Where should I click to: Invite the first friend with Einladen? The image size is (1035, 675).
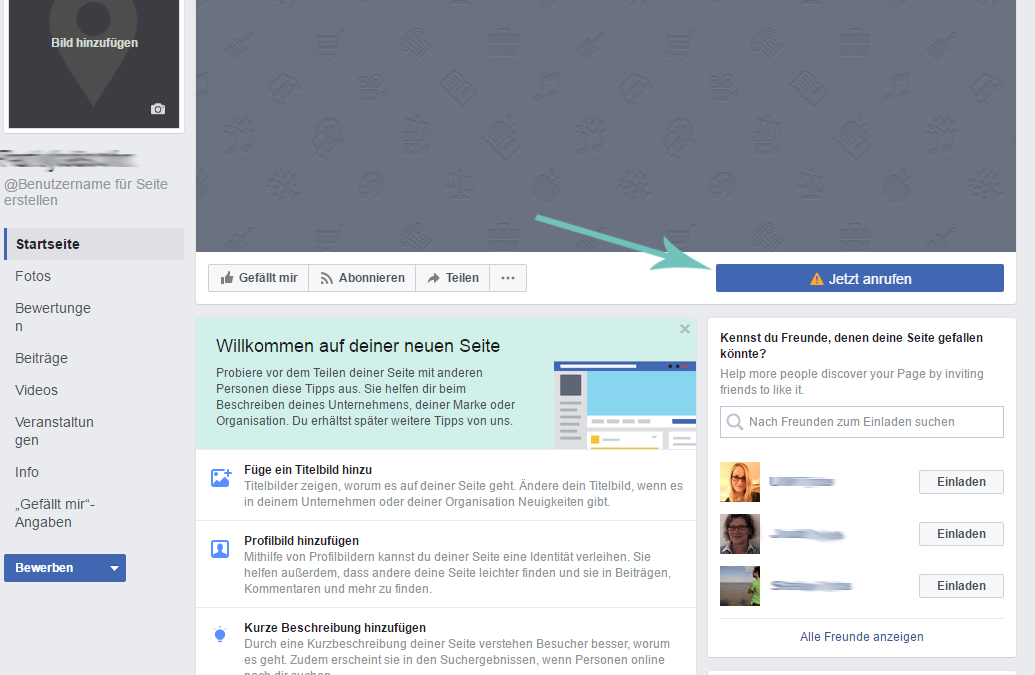coord(961,482)
